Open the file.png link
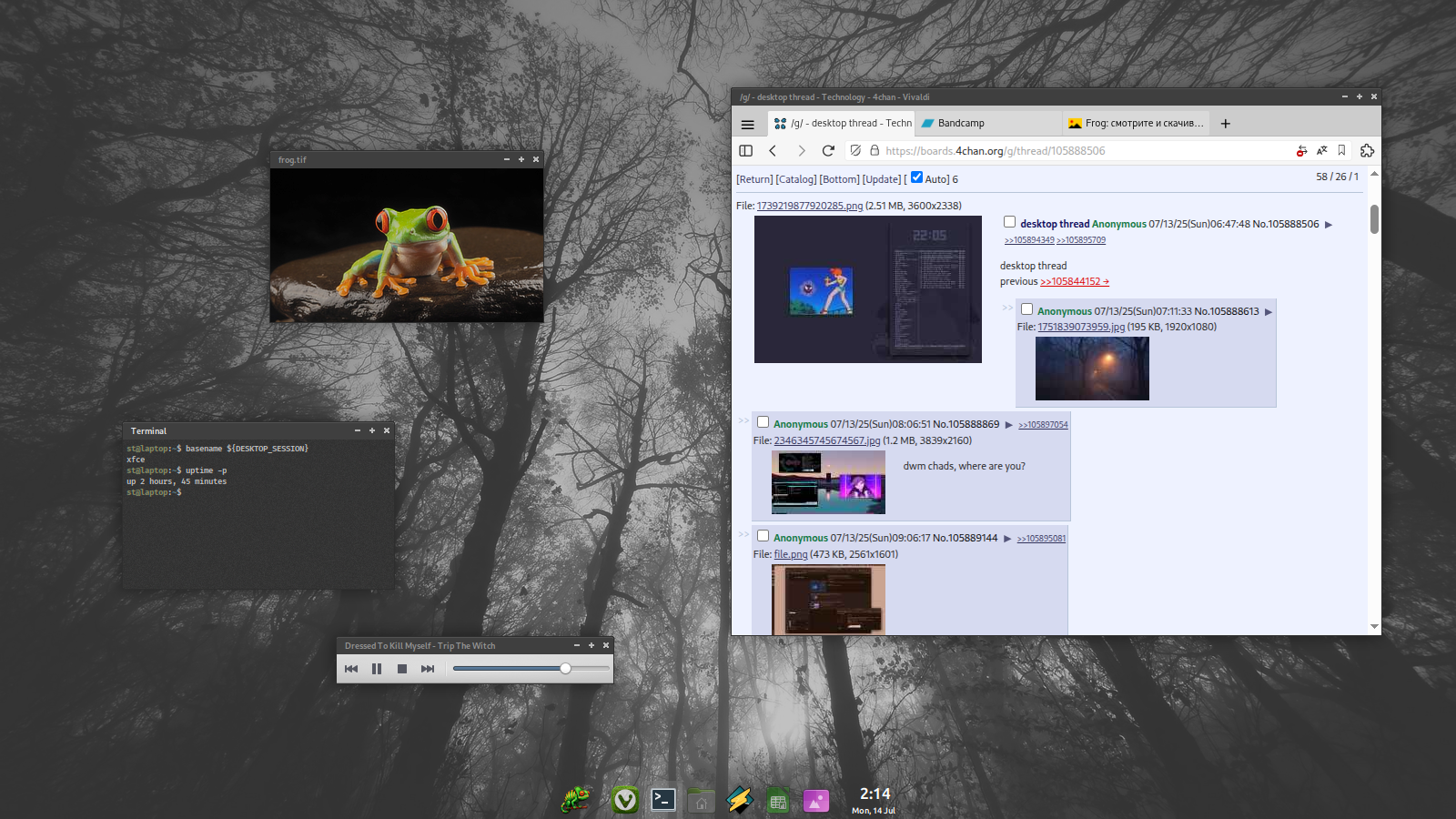 [791, 555]
